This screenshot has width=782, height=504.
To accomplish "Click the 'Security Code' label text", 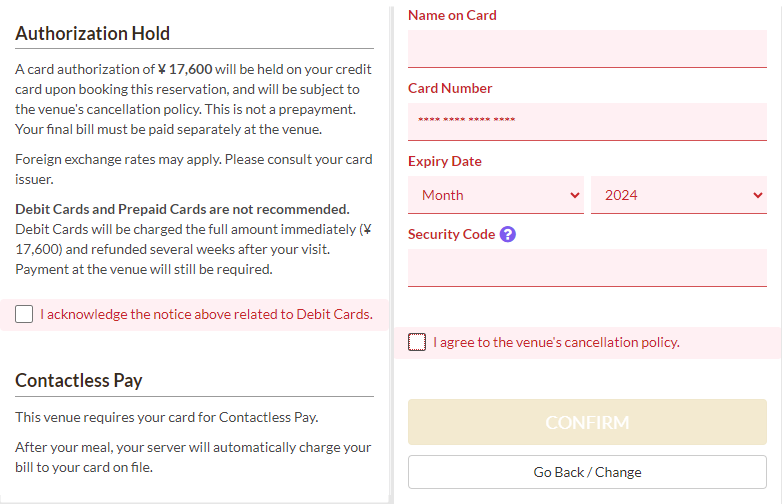I will click(451, 234).
